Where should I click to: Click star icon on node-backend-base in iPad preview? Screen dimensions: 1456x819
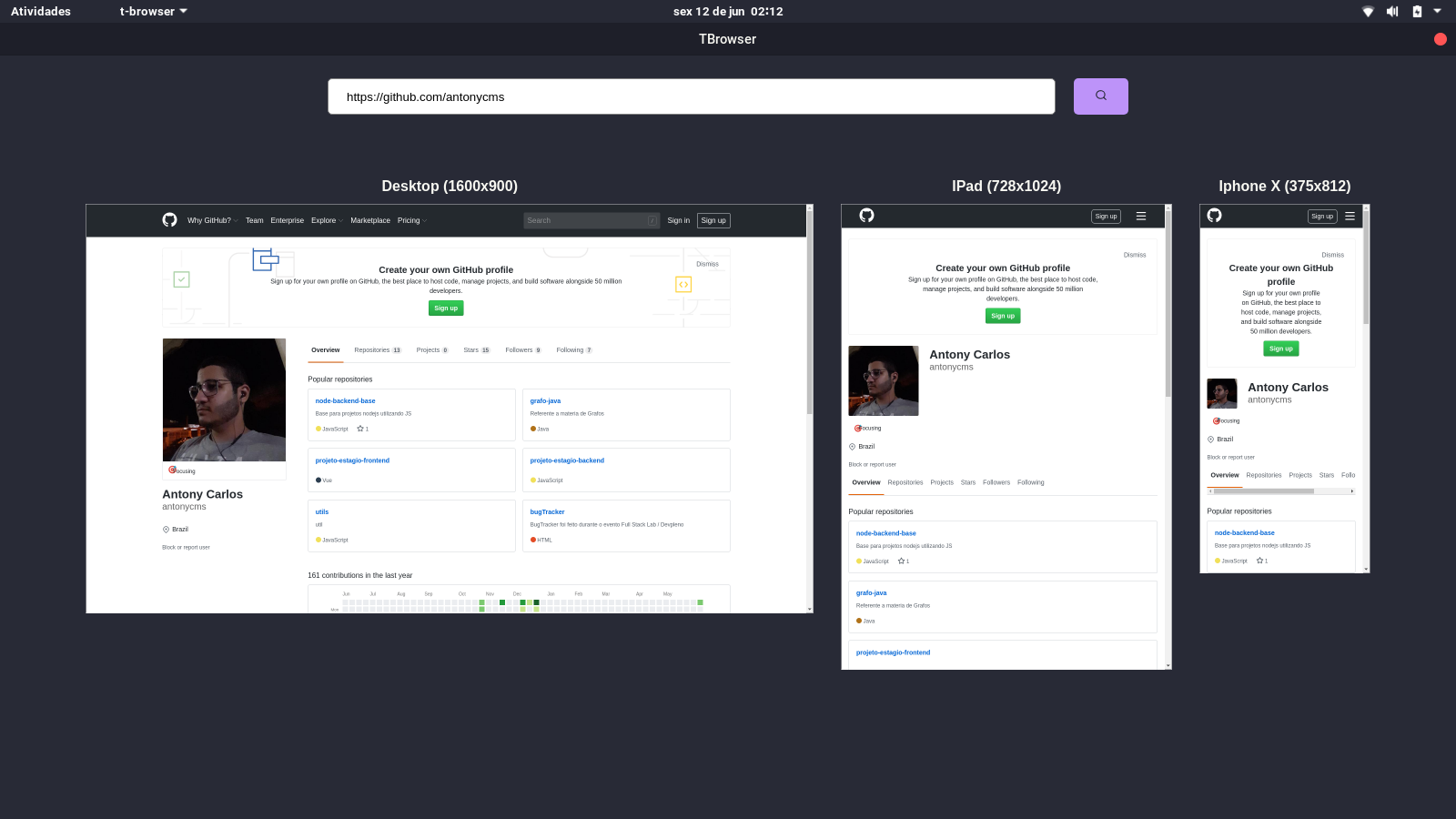(x=901, y=561)
